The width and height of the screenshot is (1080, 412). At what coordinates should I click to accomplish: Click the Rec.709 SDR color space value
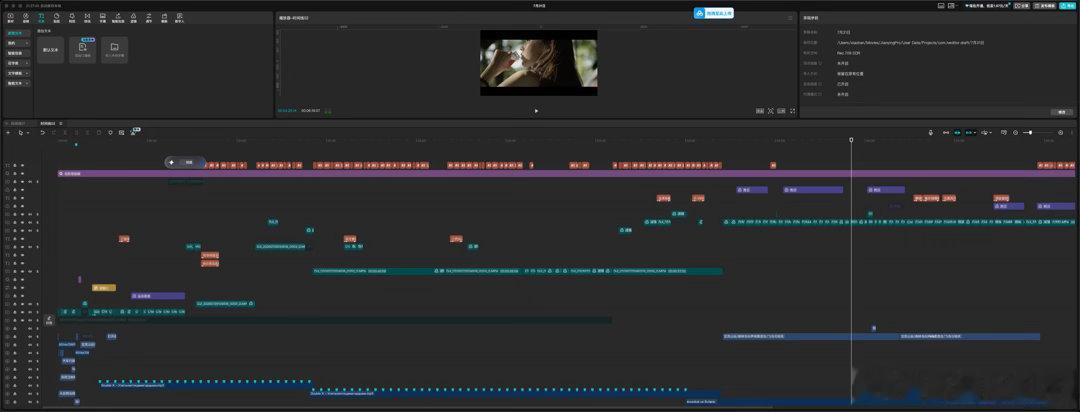pyautogui.click(x=849, y=52)
